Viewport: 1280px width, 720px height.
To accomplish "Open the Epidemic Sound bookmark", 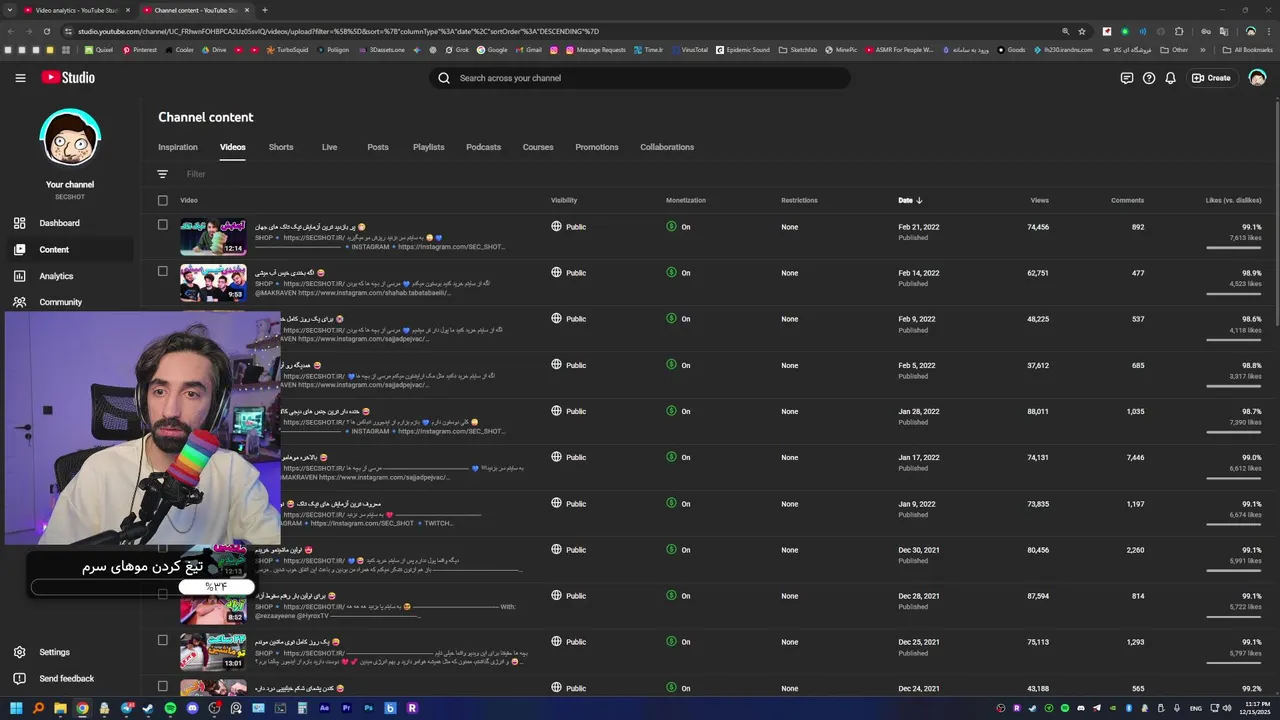I will (742, 49).
